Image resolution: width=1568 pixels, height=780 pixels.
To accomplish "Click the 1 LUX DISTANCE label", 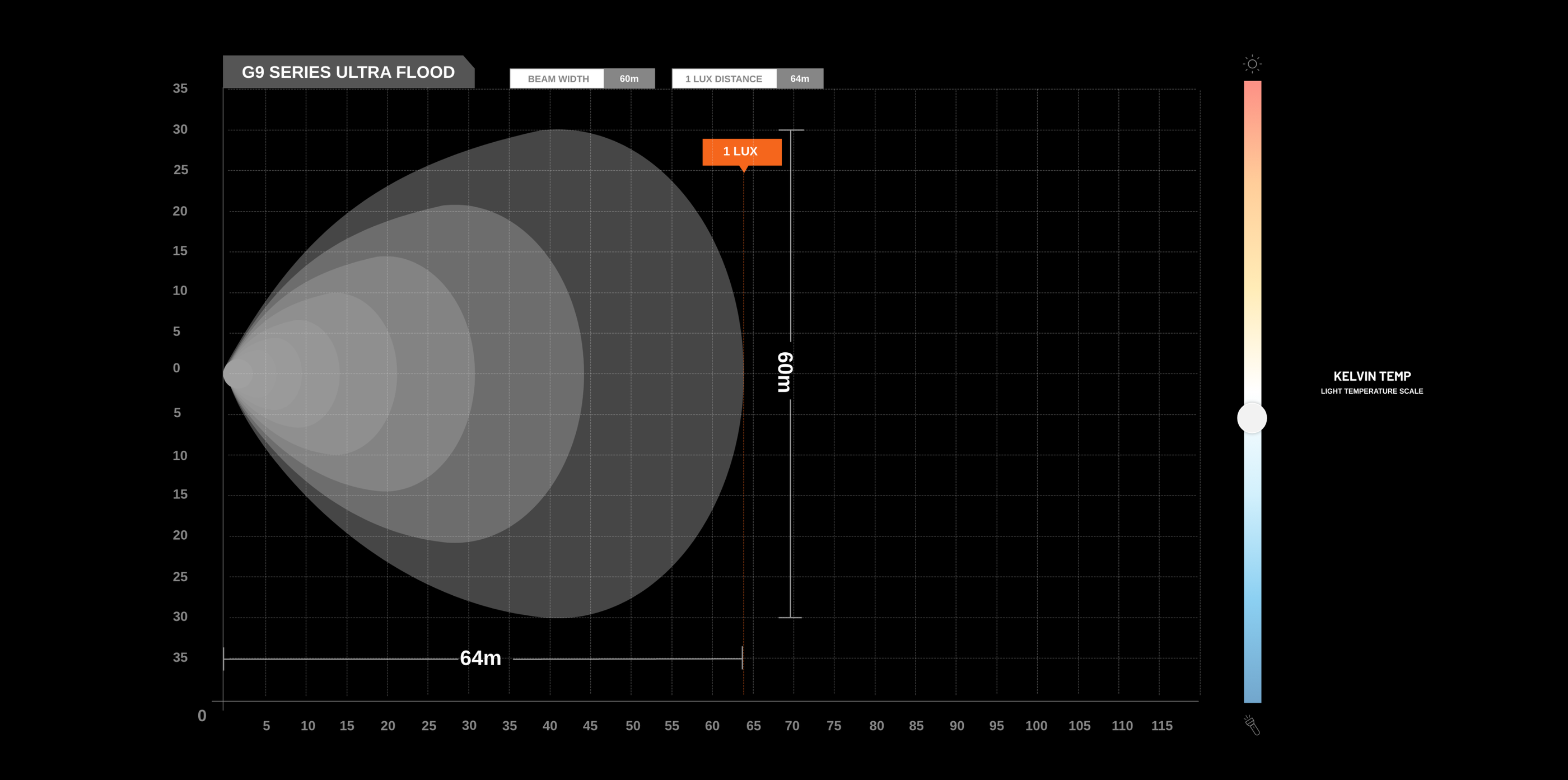I will [x=724, y=78].
